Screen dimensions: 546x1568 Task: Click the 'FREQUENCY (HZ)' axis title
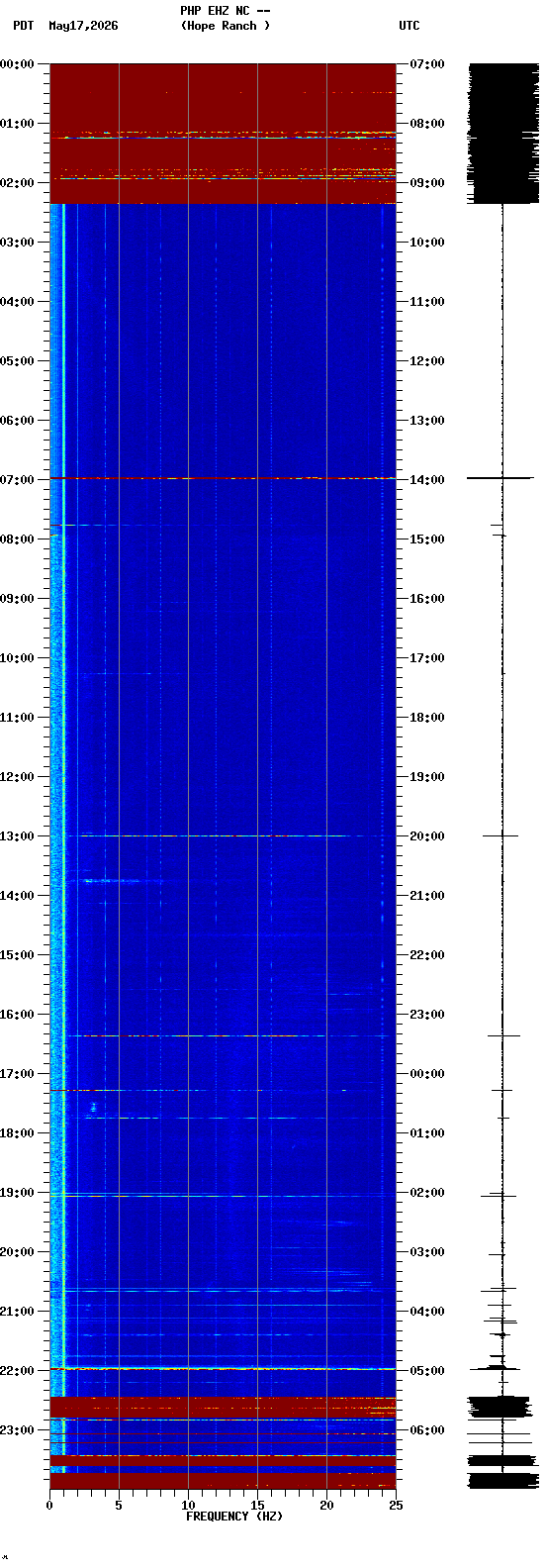pos(234,1517)
